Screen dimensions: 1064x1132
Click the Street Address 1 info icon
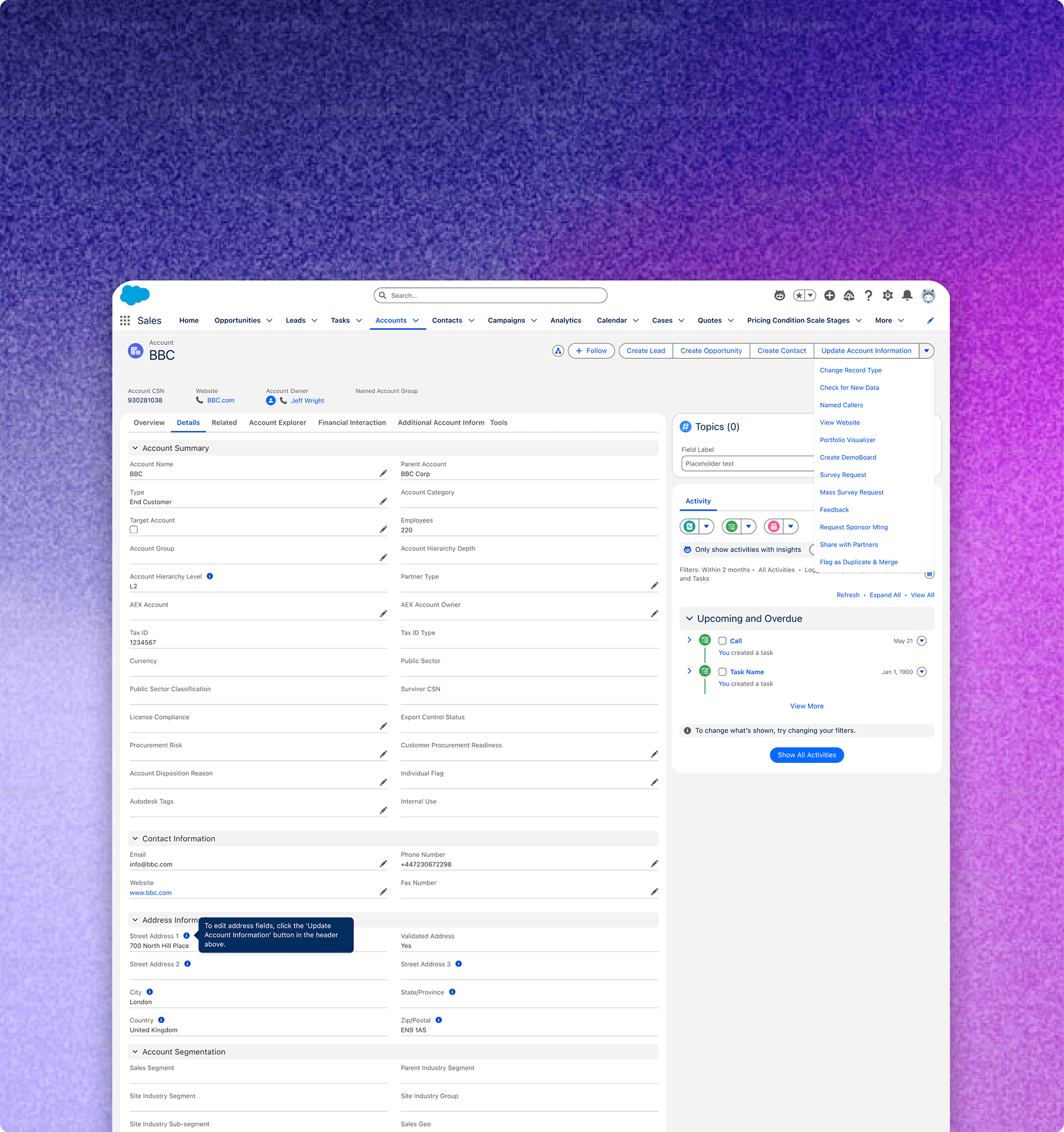(x=186, y=936)
